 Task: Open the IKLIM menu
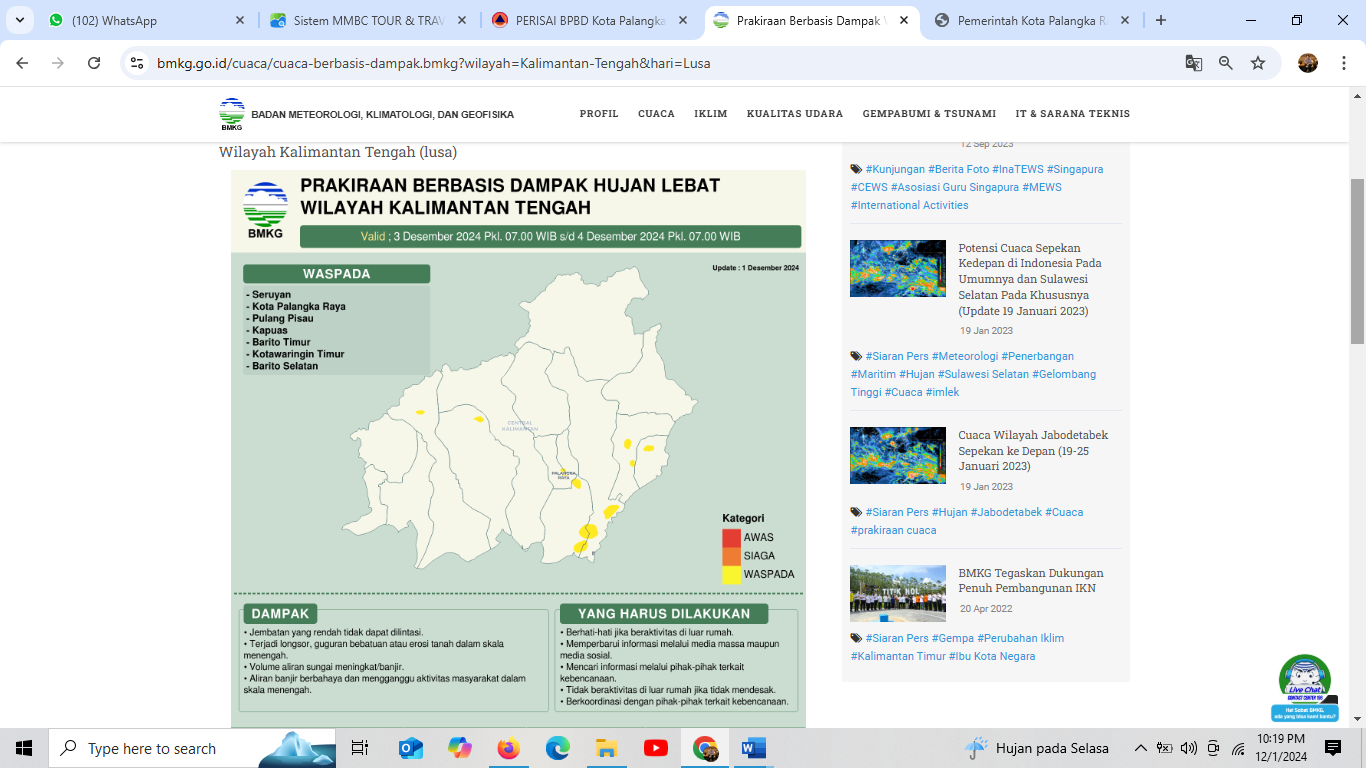[x=711, y=114]
